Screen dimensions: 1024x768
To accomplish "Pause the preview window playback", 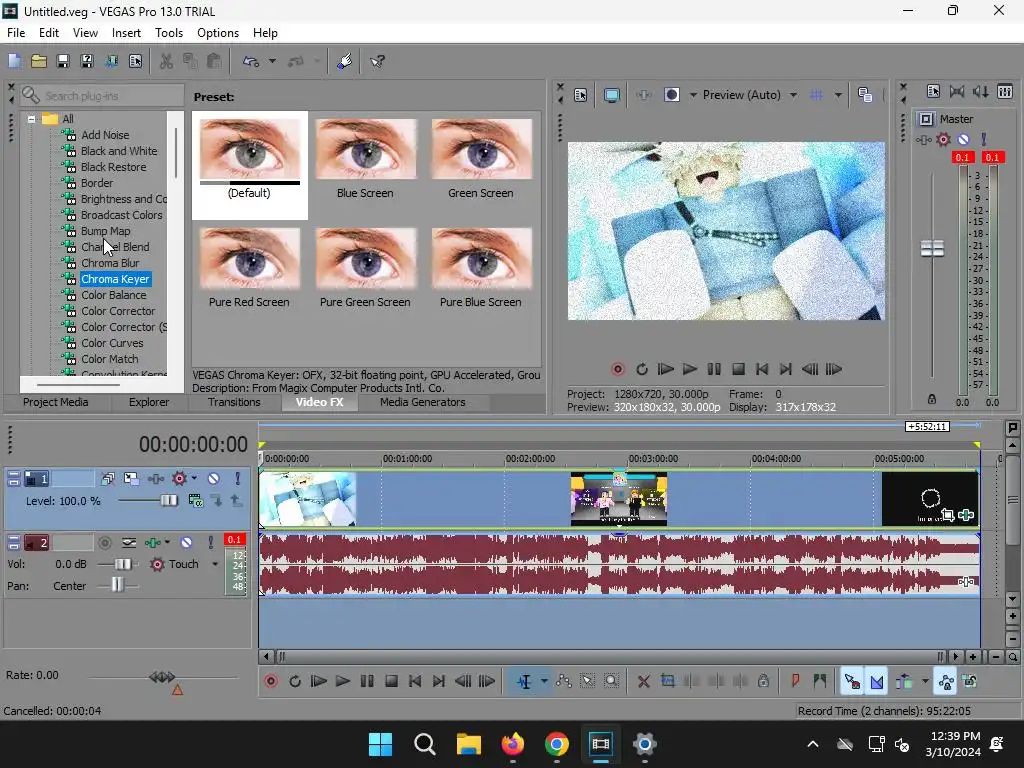I will pos(714,369).
